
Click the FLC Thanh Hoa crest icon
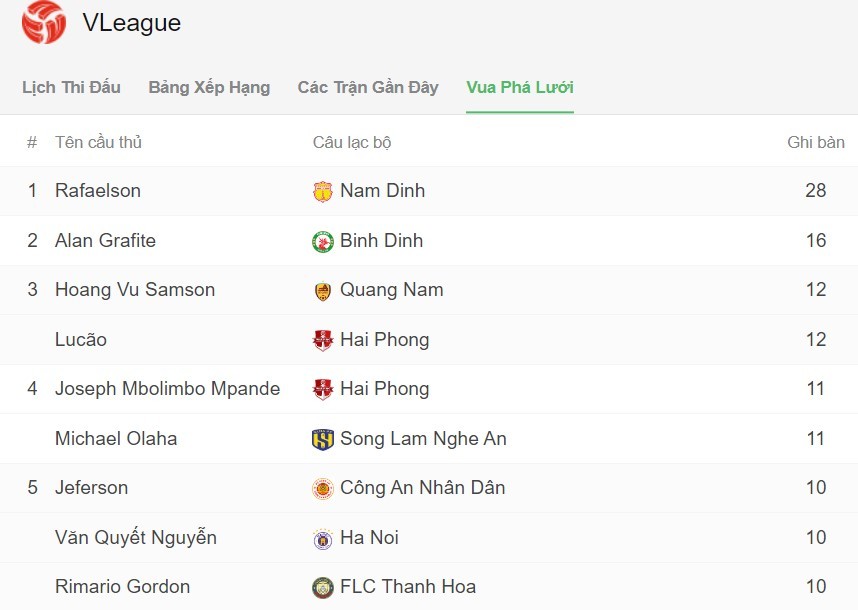[322, 587]
